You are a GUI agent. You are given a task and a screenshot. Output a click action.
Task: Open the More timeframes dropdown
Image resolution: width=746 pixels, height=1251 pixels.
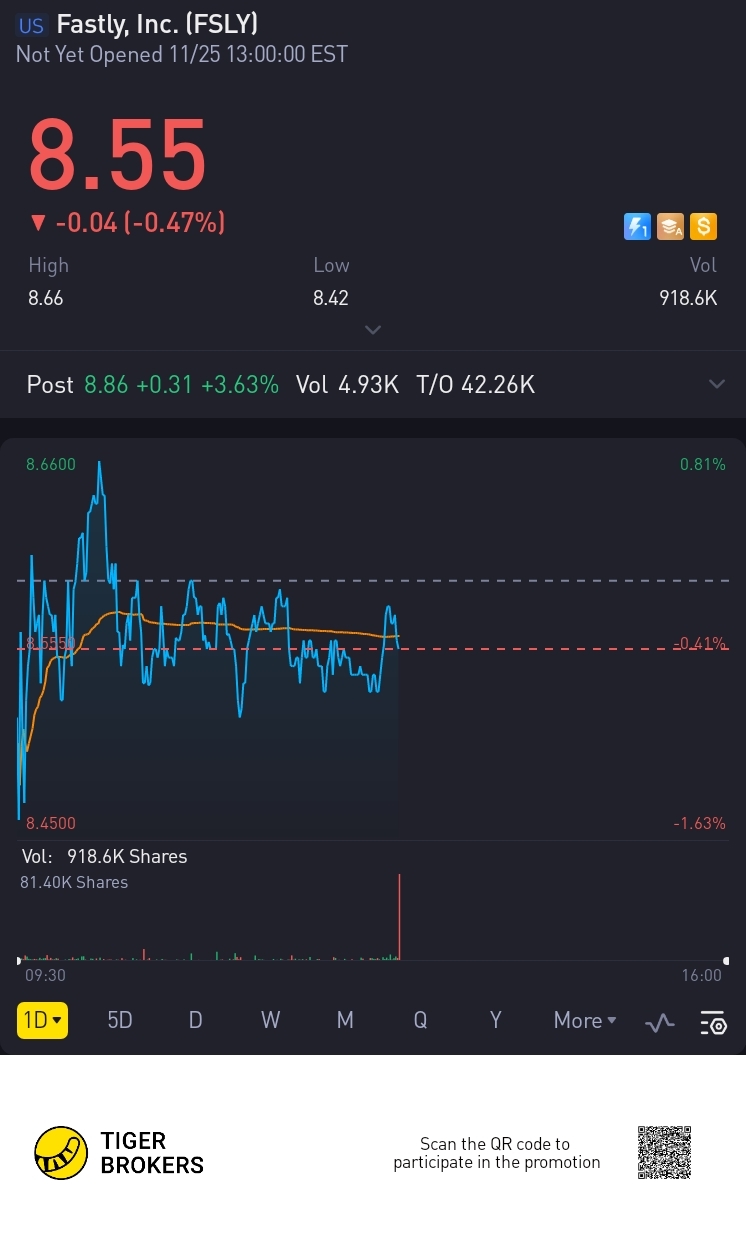(x=585, y=1020)
